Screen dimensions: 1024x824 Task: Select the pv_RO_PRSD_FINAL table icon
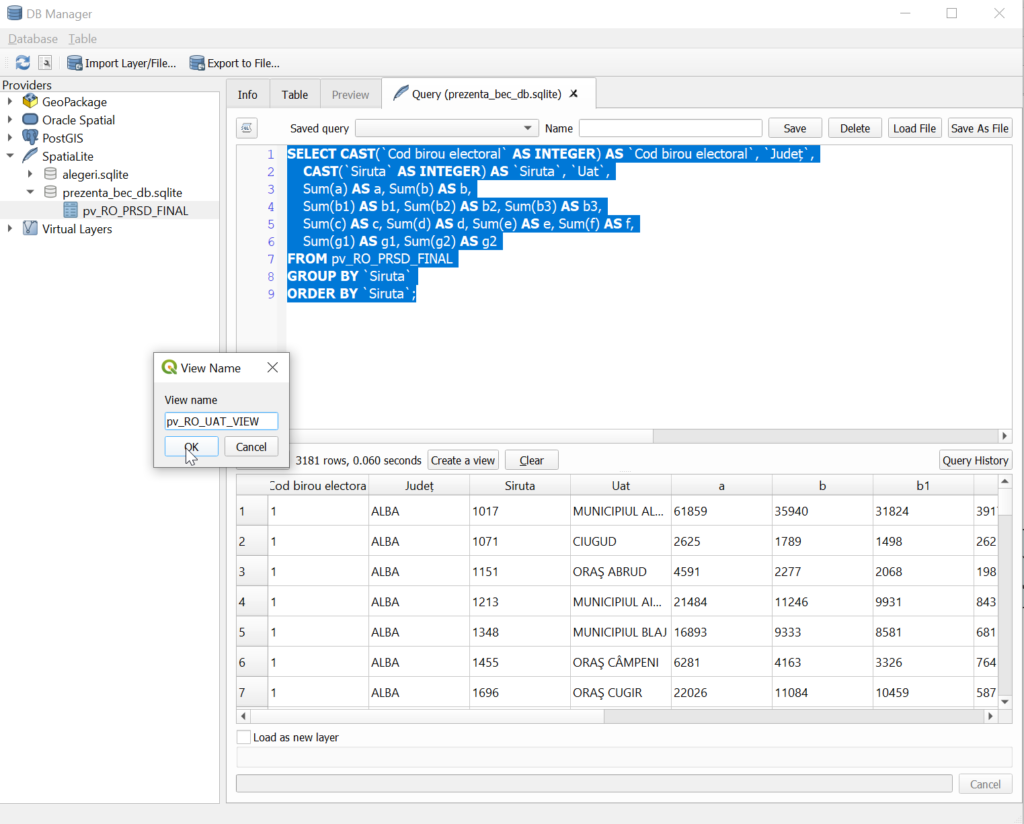71,210
